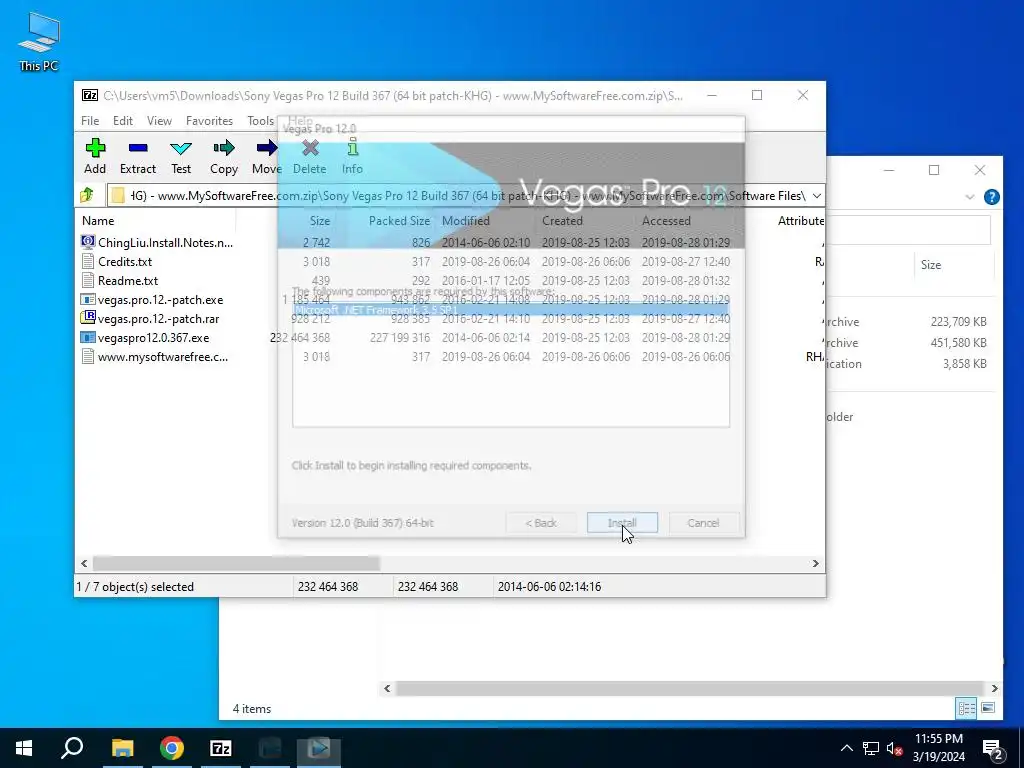Select Microsoft .NET Framework 3.5 SP1 component
Screen dimensions: 1024x768
point(511,310)
